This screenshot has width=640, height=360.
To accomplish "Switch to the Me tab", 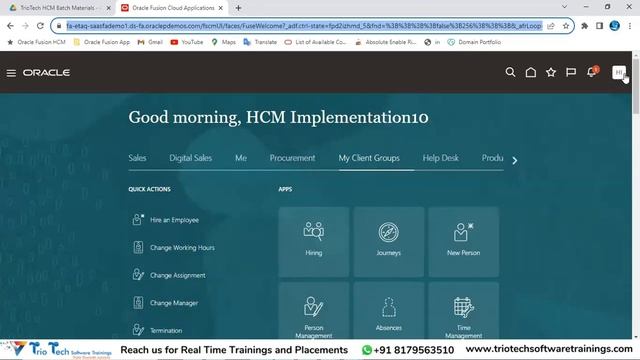I will 241,158.
